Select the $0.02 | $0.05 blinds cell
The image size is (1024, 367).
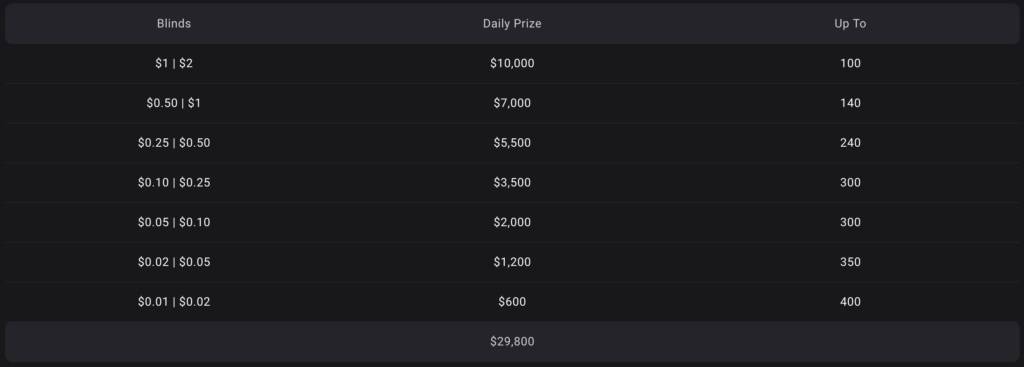174,263
